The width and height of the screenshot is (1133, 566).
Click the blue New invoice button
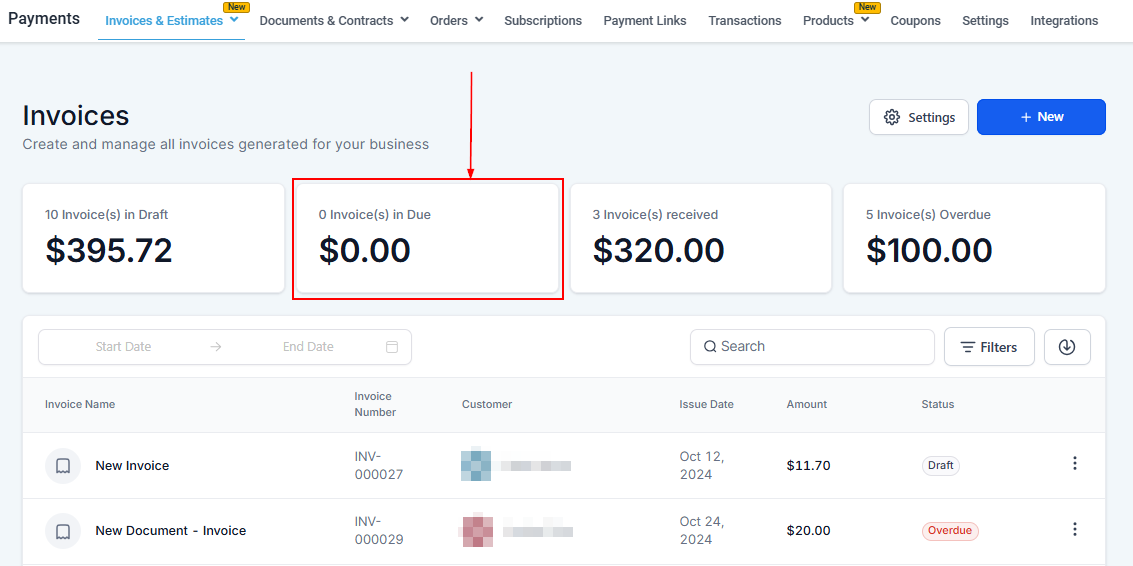[x=1041, y=117]
